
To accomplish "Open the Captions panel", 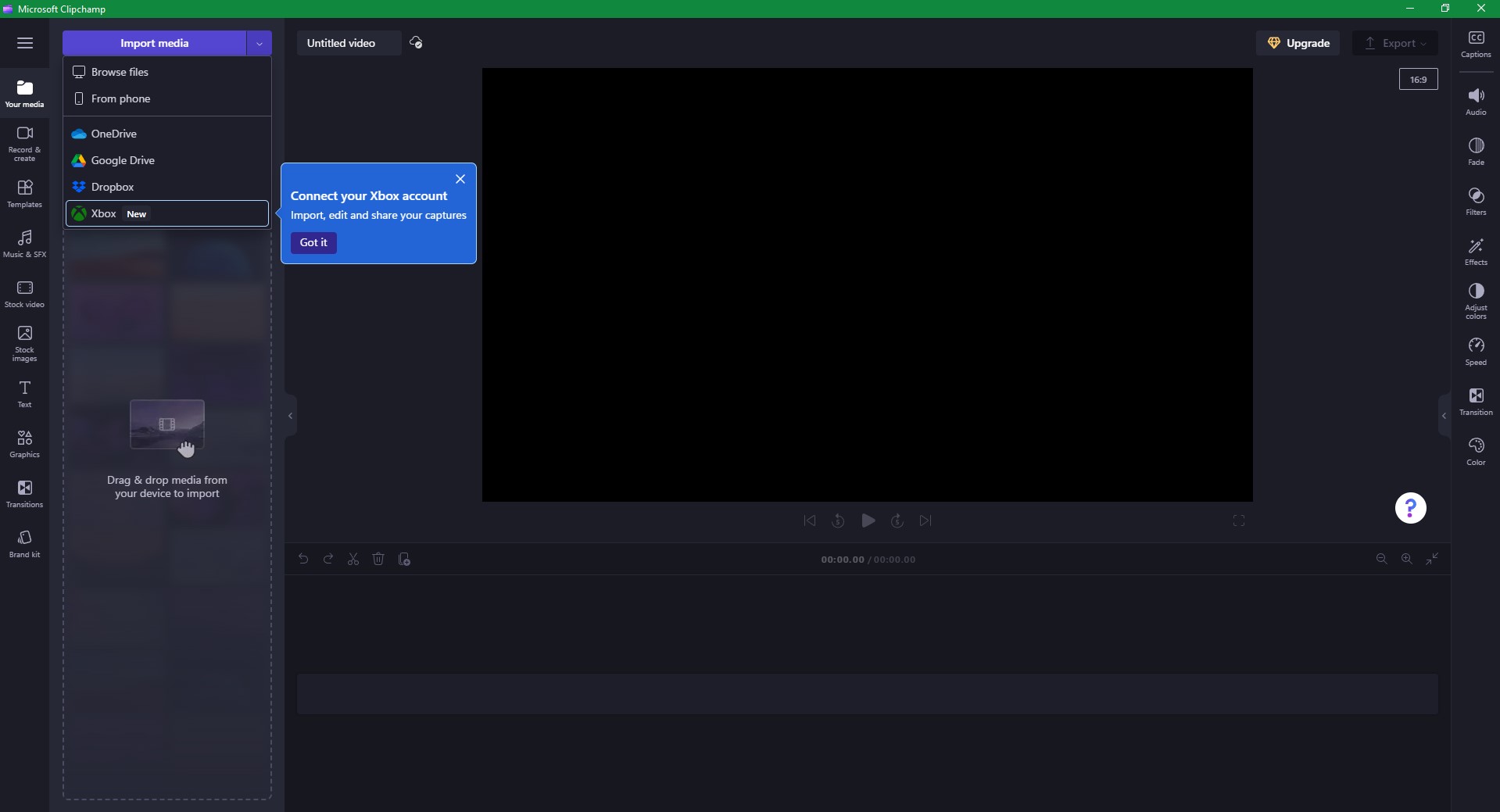I will point(1475,43).
